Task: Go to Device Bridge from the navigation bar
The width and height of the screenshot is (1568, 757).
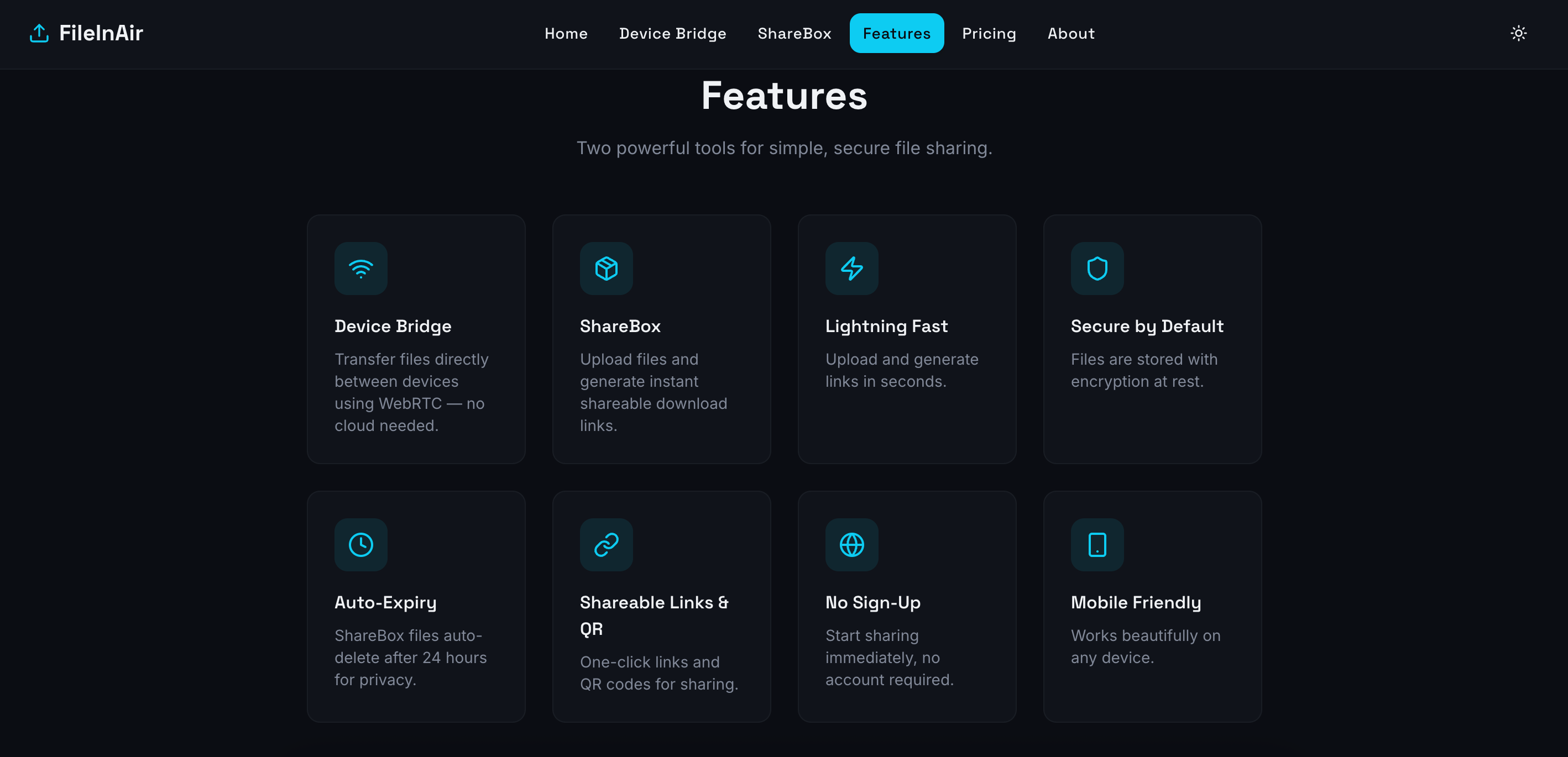Action: (x=672, y=33)
